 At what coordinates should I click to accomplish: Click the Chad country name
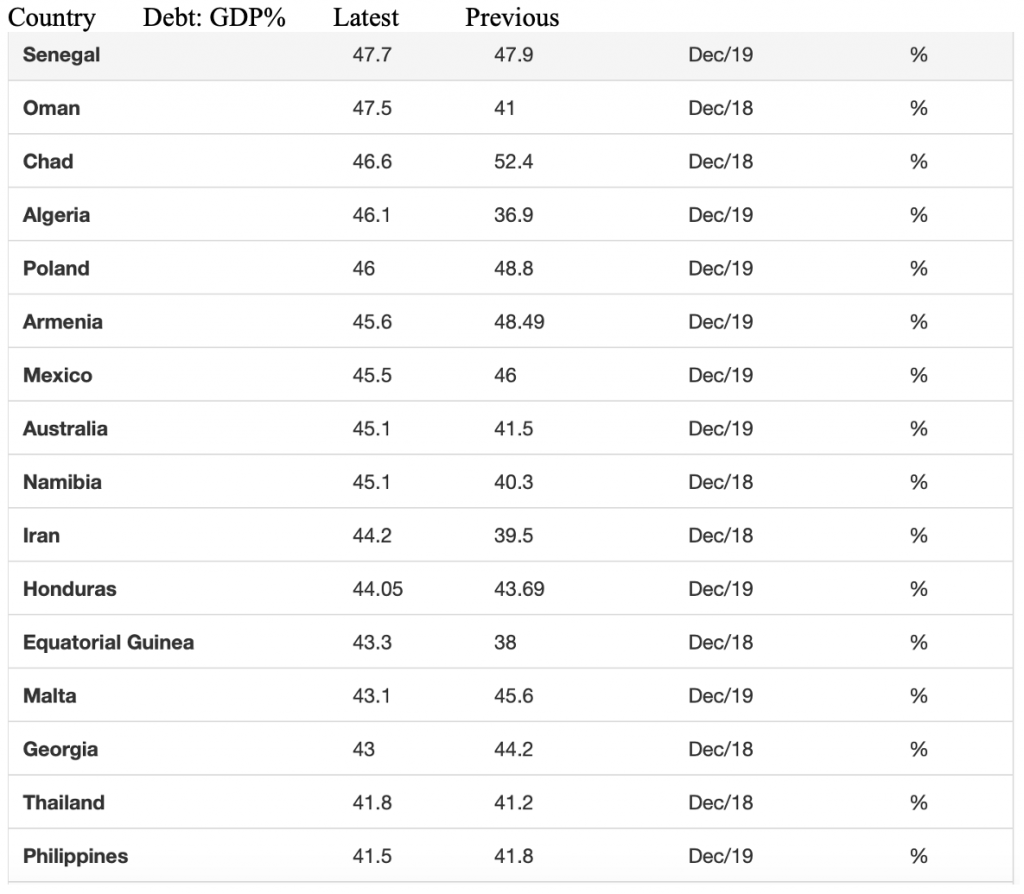(48, 162)
